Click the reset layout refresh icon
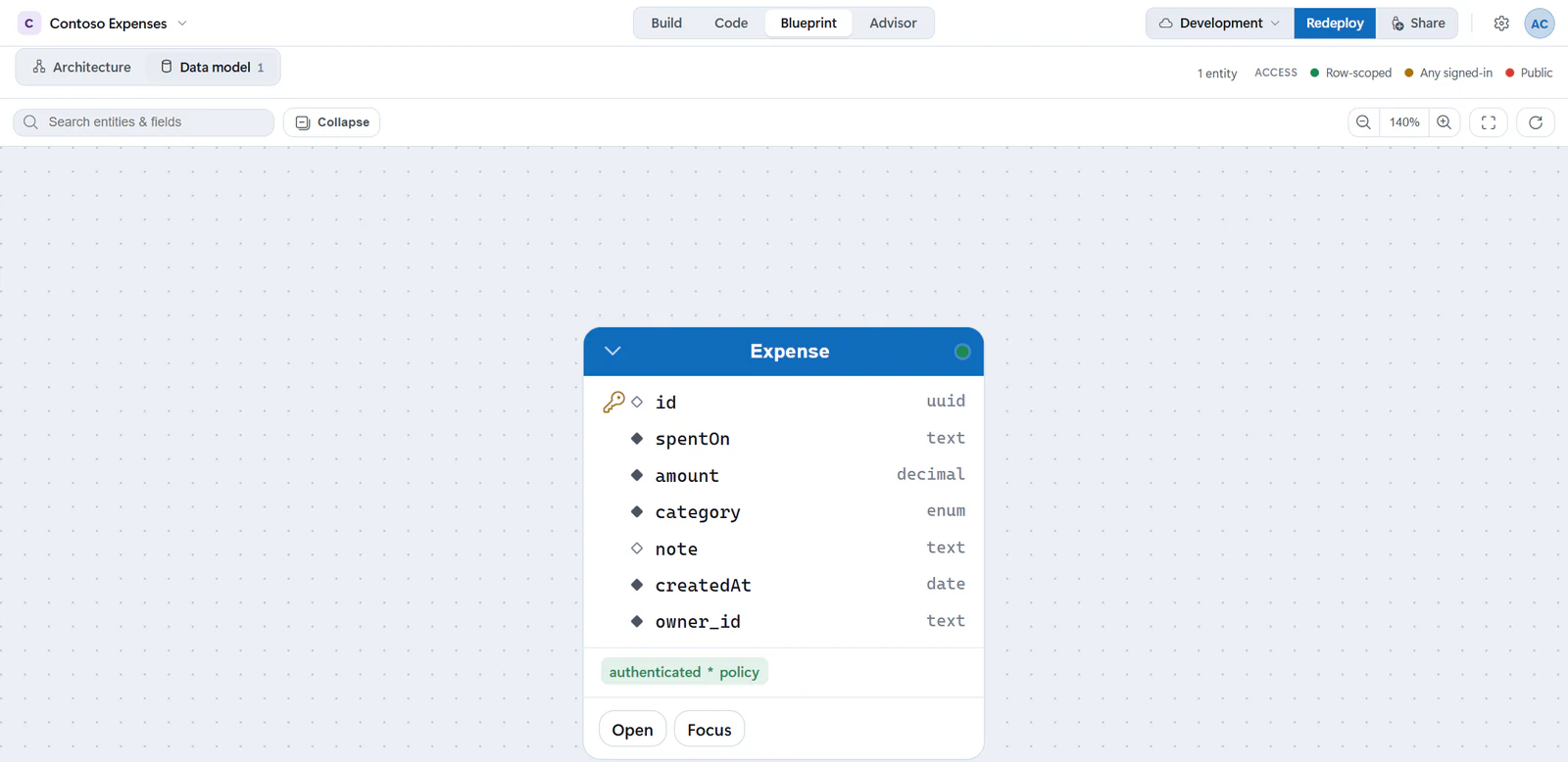The image size is (1568, 762). (1536, 122)
